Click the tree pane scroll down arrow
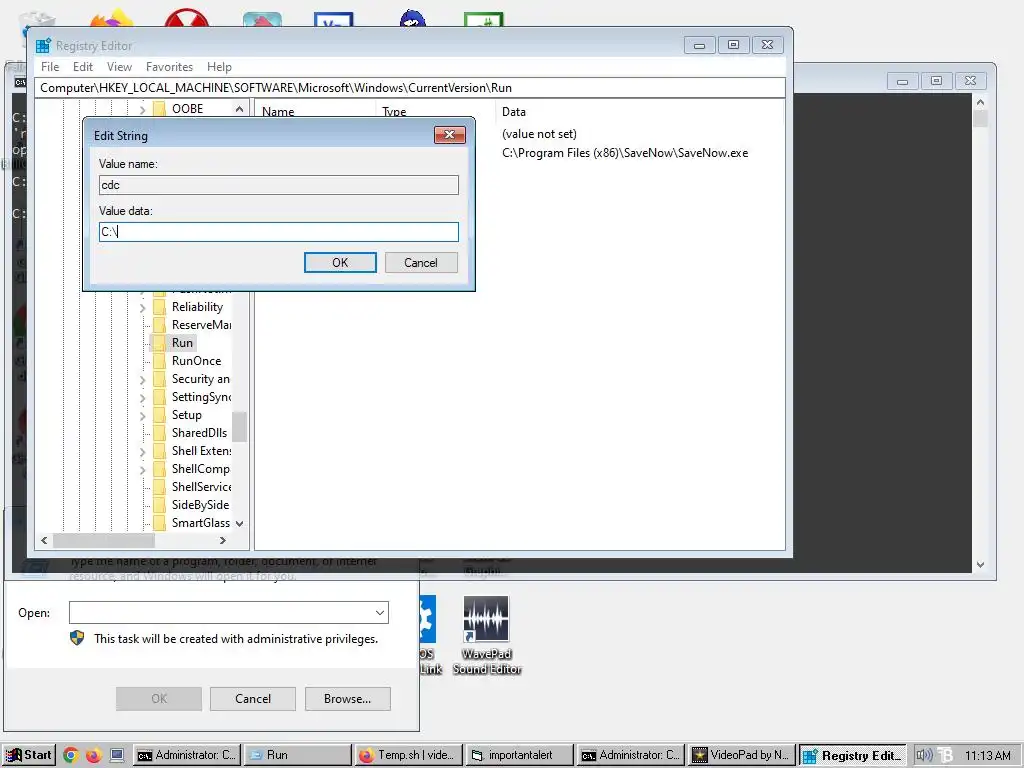 pos(240,523)
